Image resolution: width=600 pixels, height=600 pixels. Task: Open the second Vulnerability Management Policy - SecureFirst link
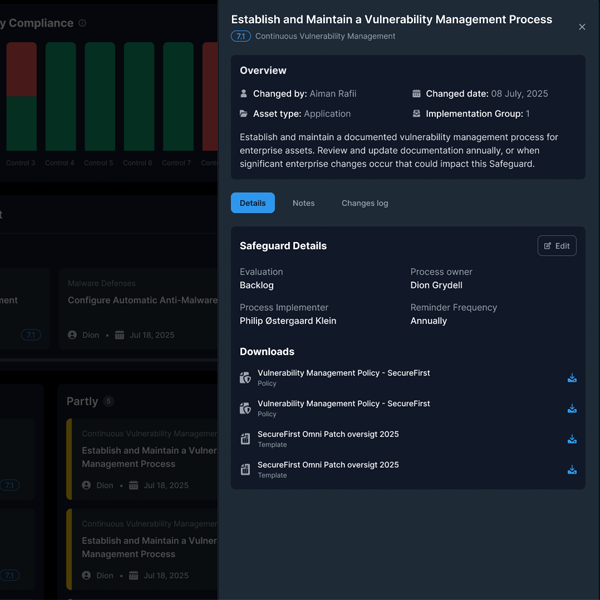coord(343,404)
